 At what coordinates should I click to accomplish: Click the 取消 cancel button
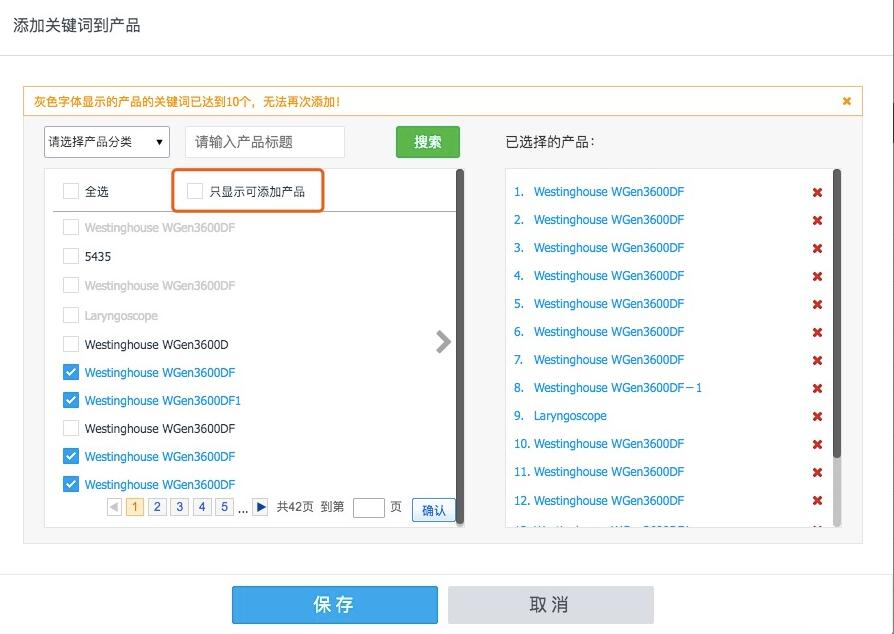(550, 605)
